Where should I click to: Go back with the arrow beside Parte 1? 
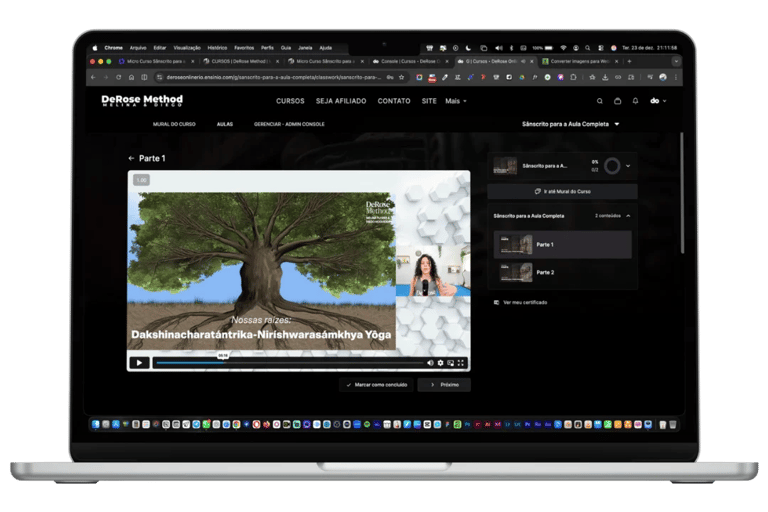pos(131,158)
